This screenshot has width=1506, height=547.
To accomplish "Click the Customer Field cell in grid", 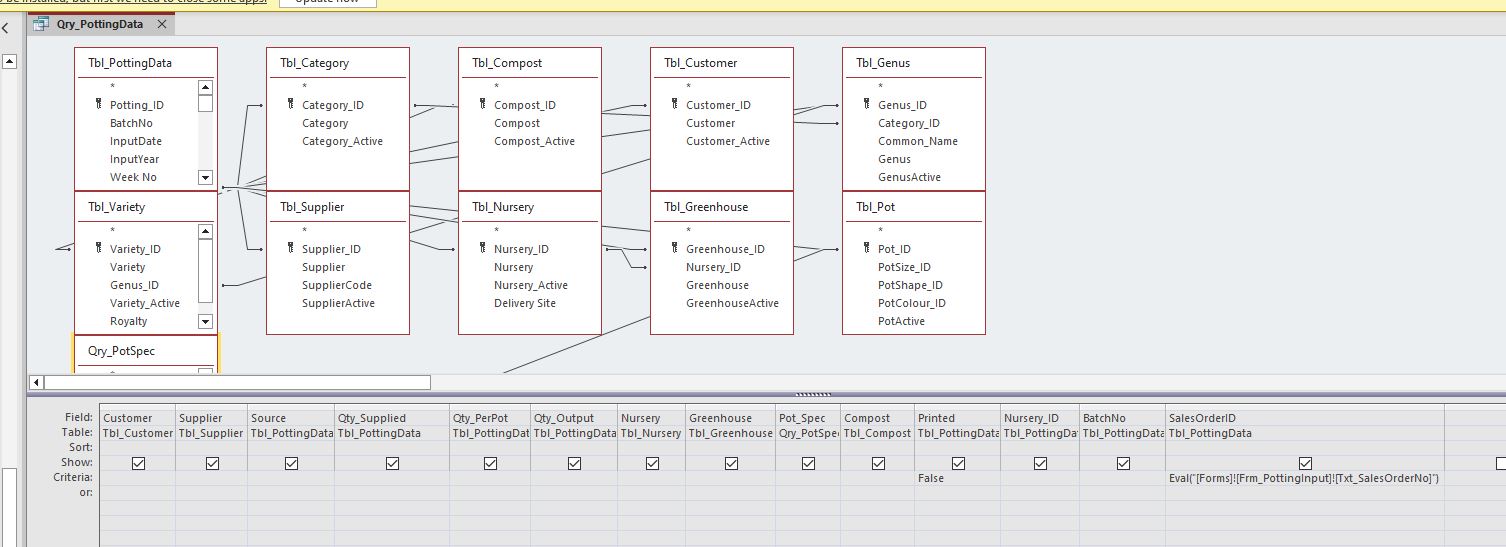I will [x=137, y=418].
